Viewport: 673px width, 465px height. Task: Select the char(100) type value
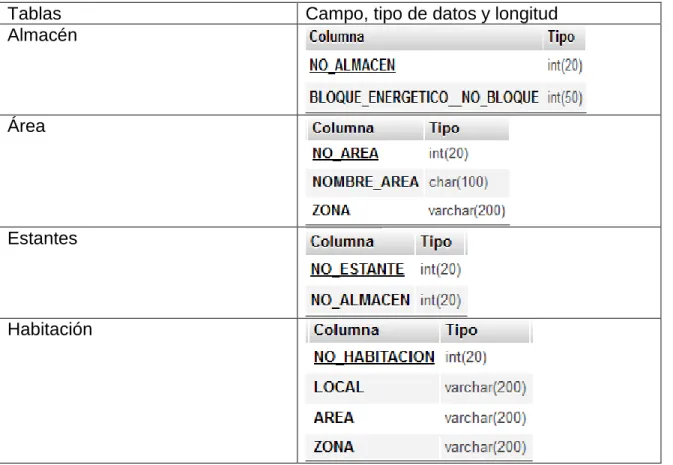pos(458,182)
